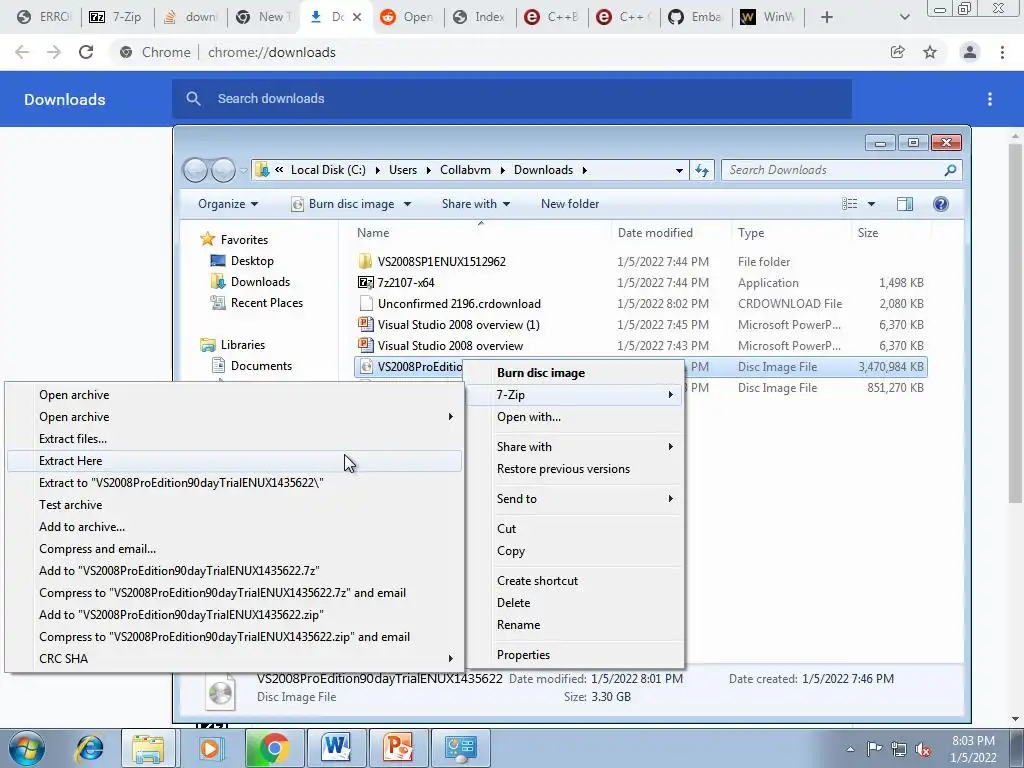1024x768 pixels.
Task: Open the Chrome profile avatar icon
Action: 970,52
